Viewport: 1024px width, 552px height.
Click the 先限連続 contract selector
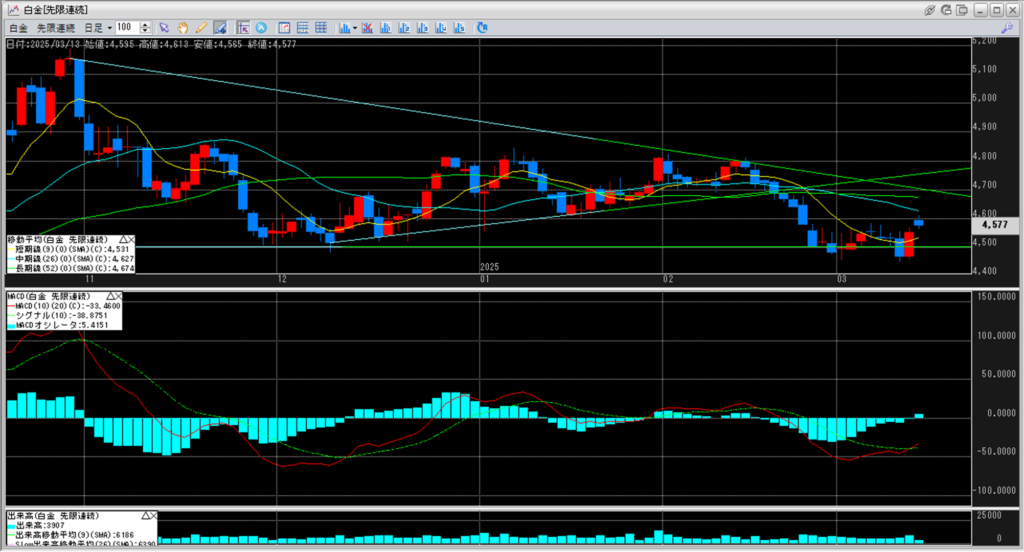(x=56, y=27)
